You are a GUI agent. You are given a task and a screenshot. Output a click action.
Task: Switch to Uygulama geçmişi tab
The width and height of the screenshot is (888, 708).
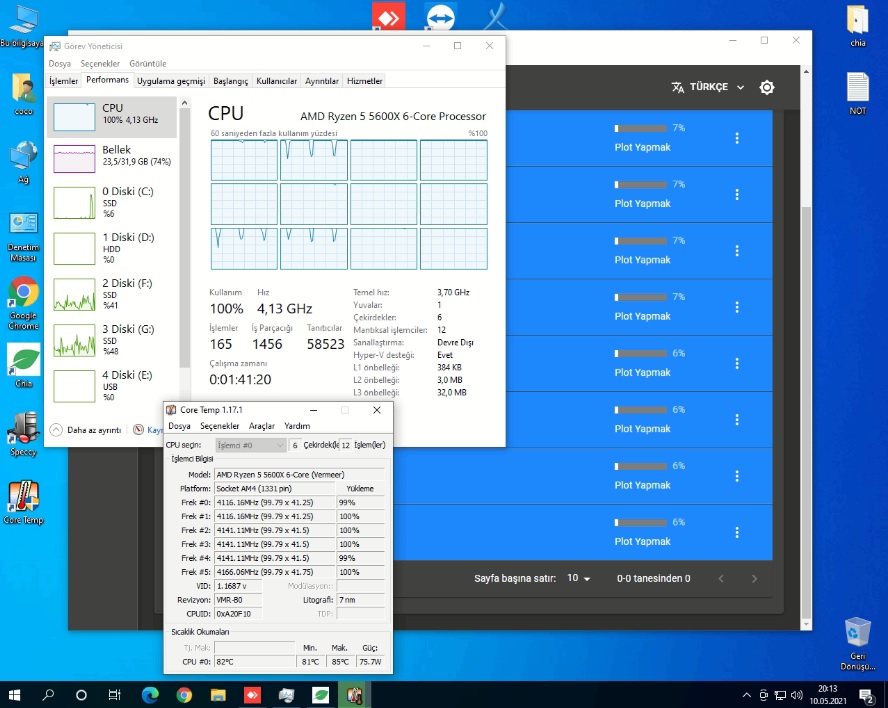(171, 81)
